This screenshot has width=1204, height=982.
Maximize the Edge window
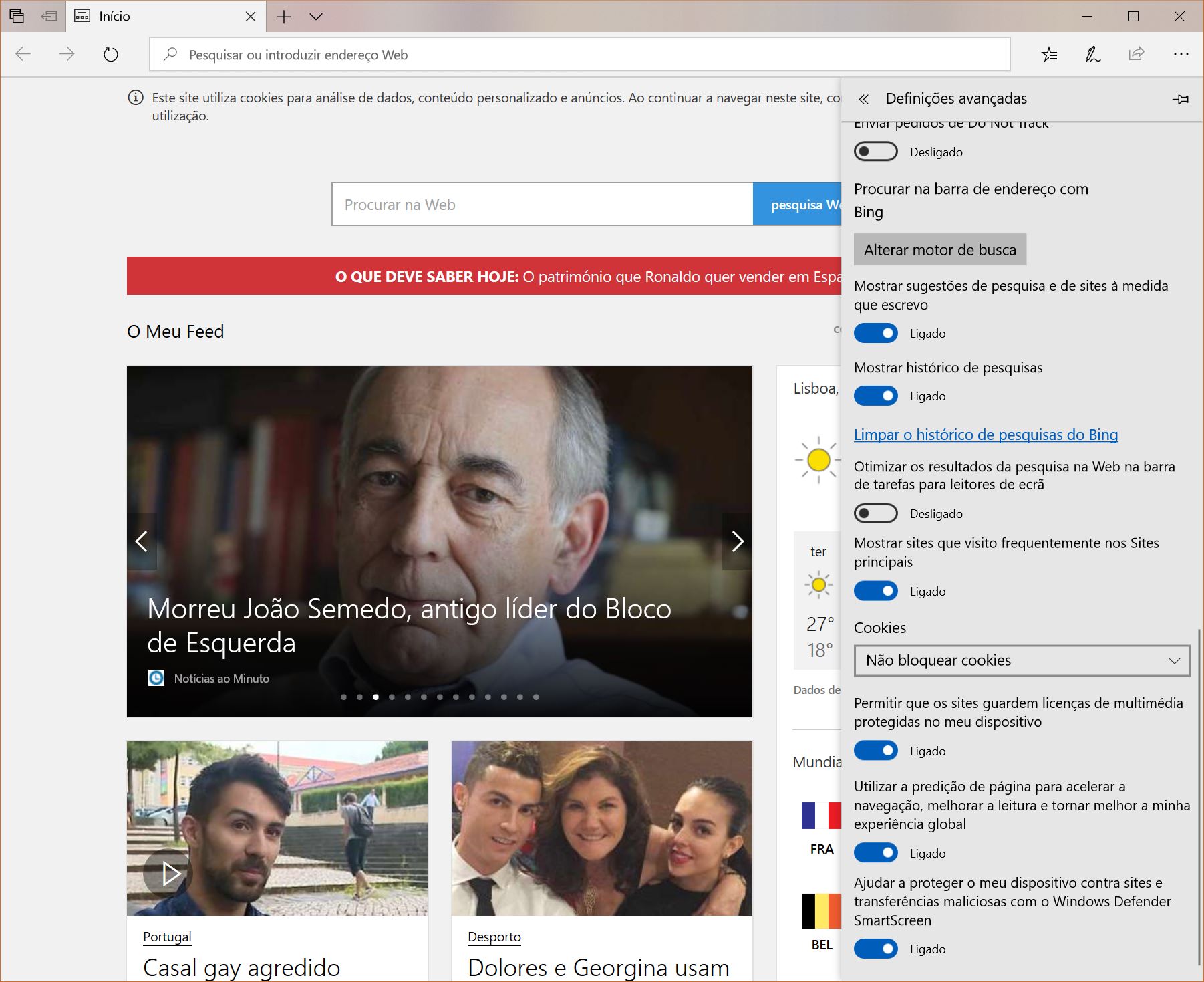point(1134,16)
